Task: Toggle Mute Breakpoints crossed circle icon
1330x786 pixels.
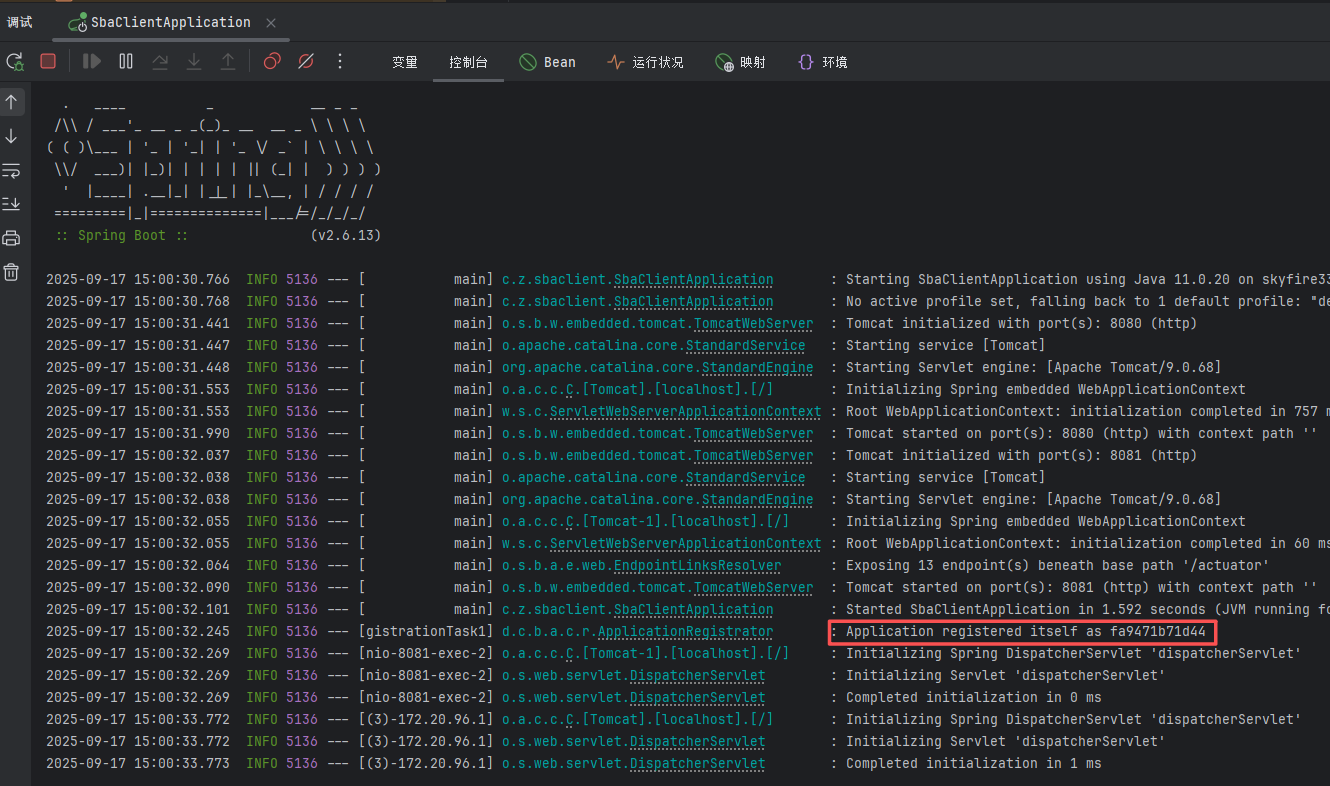Action: (x=306, y=62)
